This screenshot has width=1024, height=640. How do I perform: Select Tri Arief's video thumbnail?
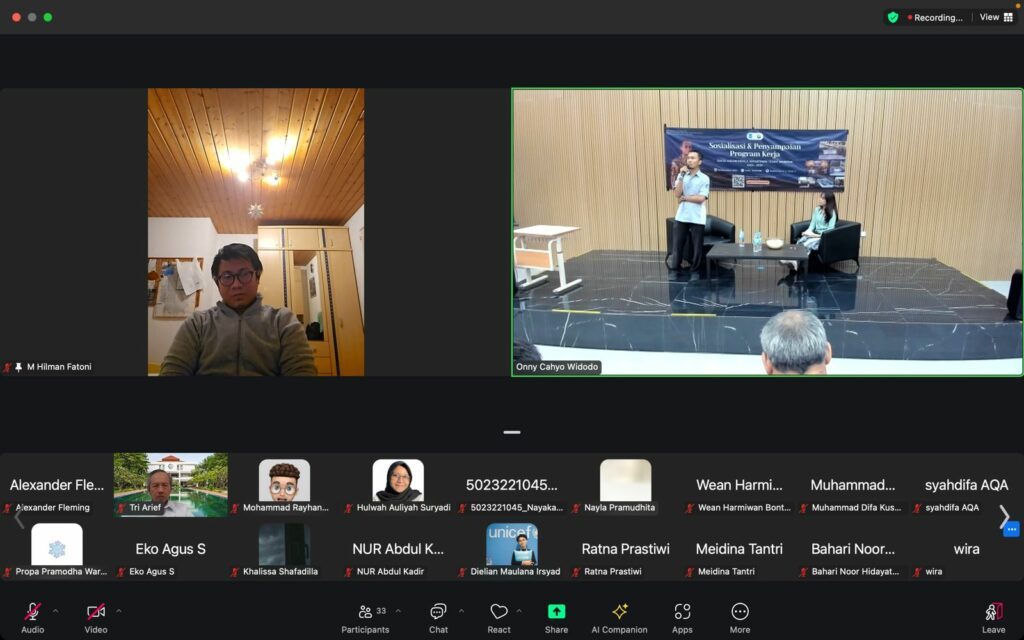click(x=170, y=485)
